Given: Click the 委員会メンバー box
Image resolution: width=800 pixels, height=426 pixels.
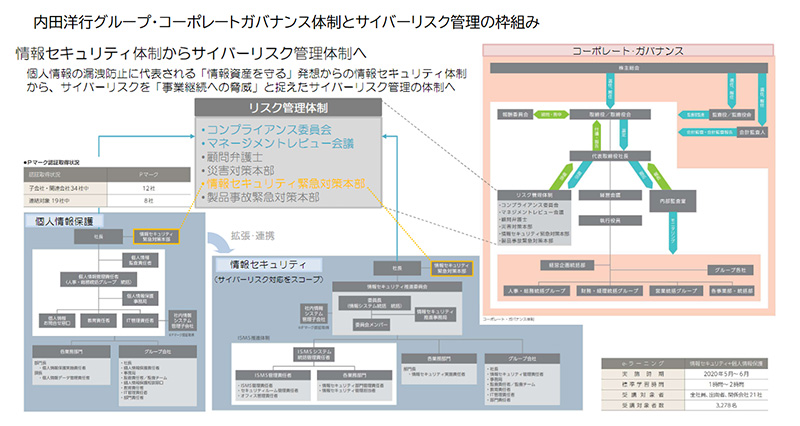Looking at the screenshot, I should 371,324.
